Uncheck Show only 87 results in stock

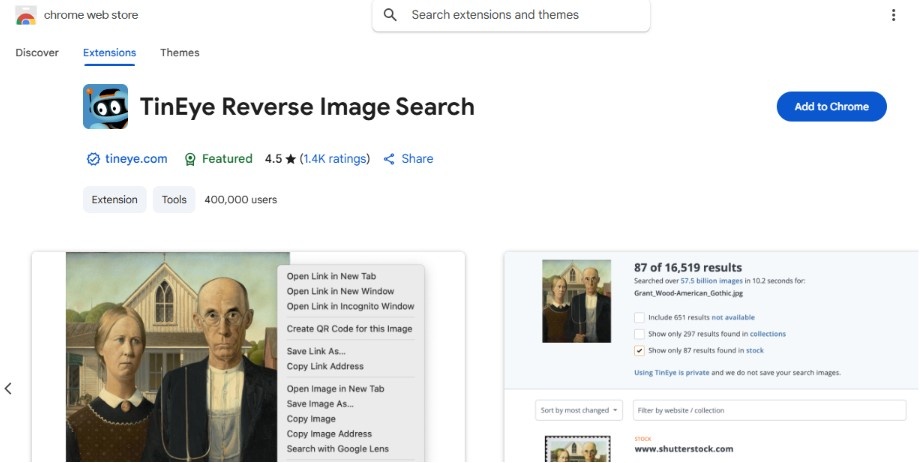(x=640, y=351)
